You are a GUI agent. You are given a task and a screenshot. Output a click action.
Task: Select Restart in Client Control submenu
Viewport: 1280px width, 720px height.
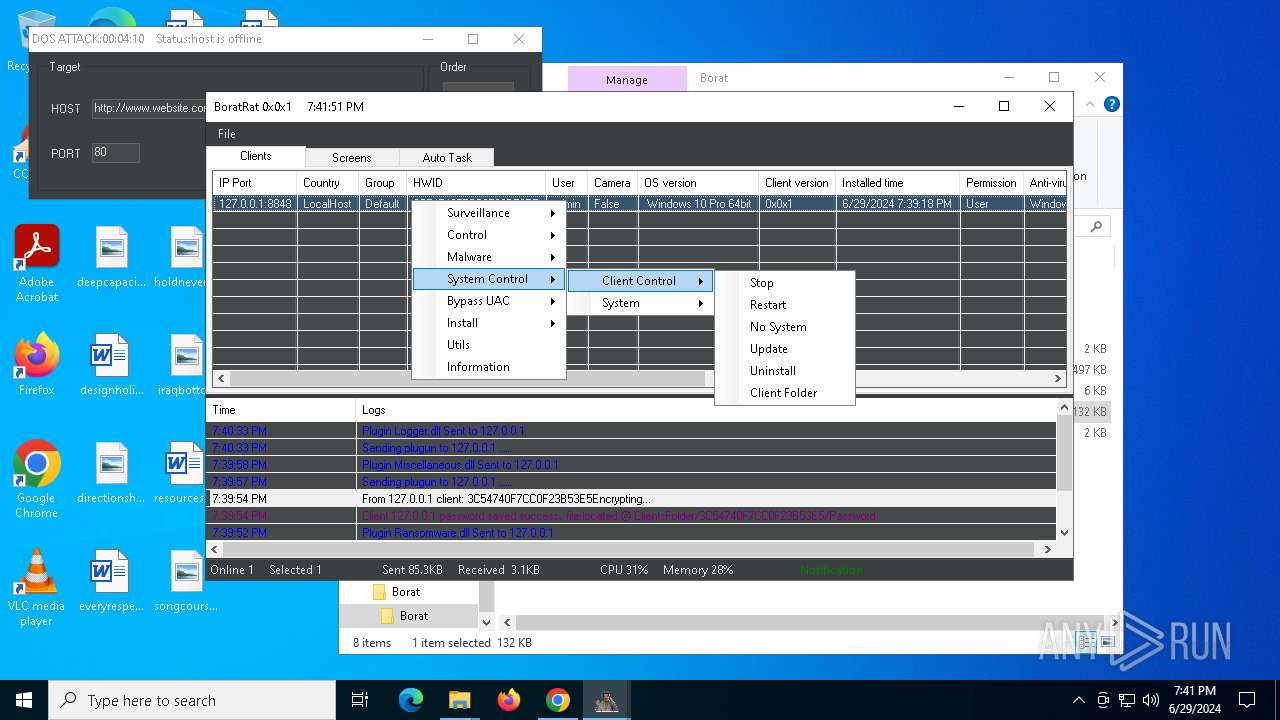click(x=785, y=305)
